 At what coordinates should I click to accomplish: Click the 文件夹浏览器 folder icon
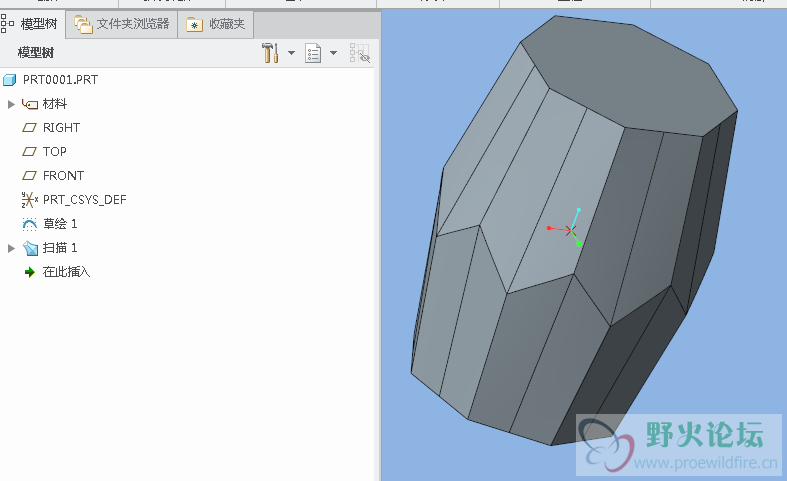click(x=83, y=24)
